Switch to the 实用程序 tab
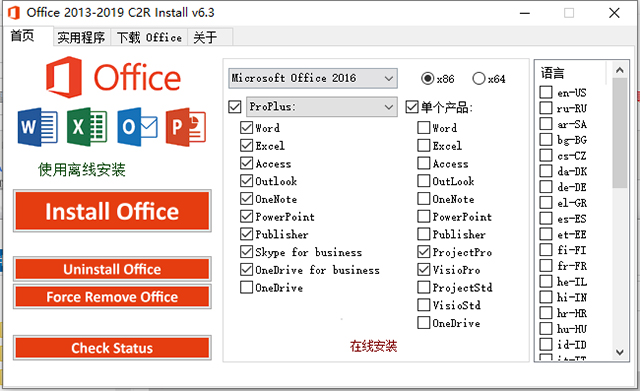Image resolution: width=640 pixels, height=391 pixels. (x=81, y=38)
